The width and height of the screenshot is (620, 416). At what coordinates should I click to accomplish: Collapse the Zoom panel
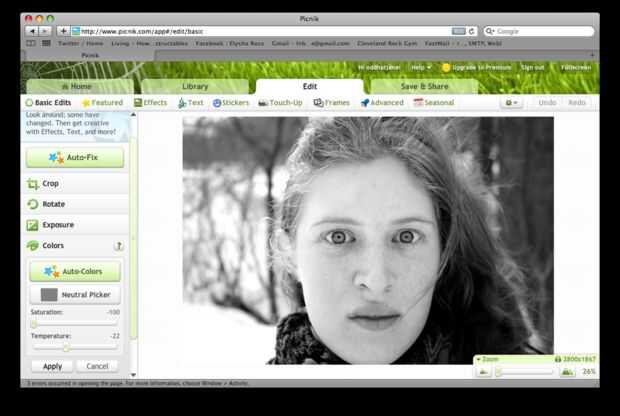[488, 359]
